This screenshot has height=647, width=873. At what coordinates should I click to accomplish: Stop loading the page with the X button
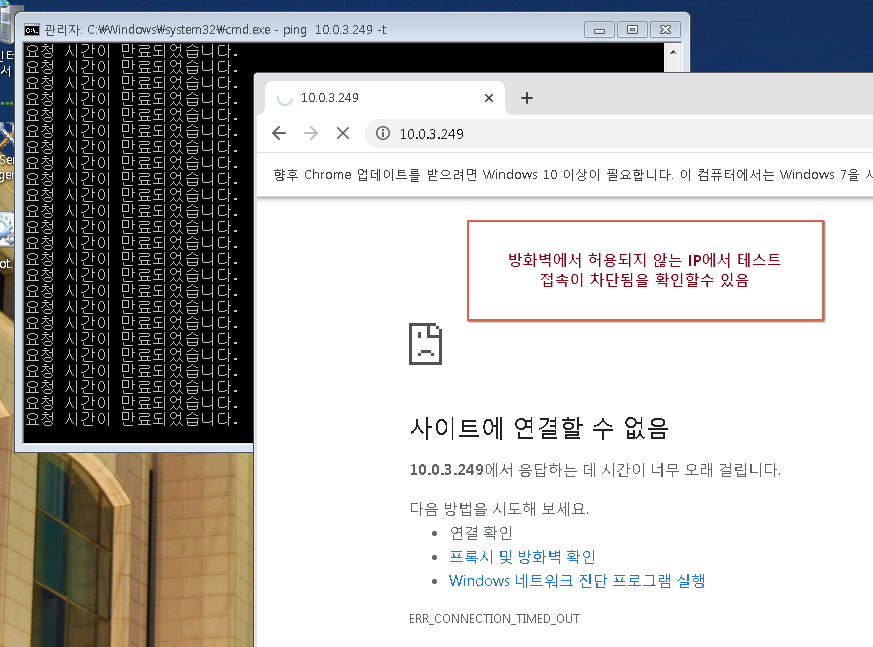click(x=343, y=133)
